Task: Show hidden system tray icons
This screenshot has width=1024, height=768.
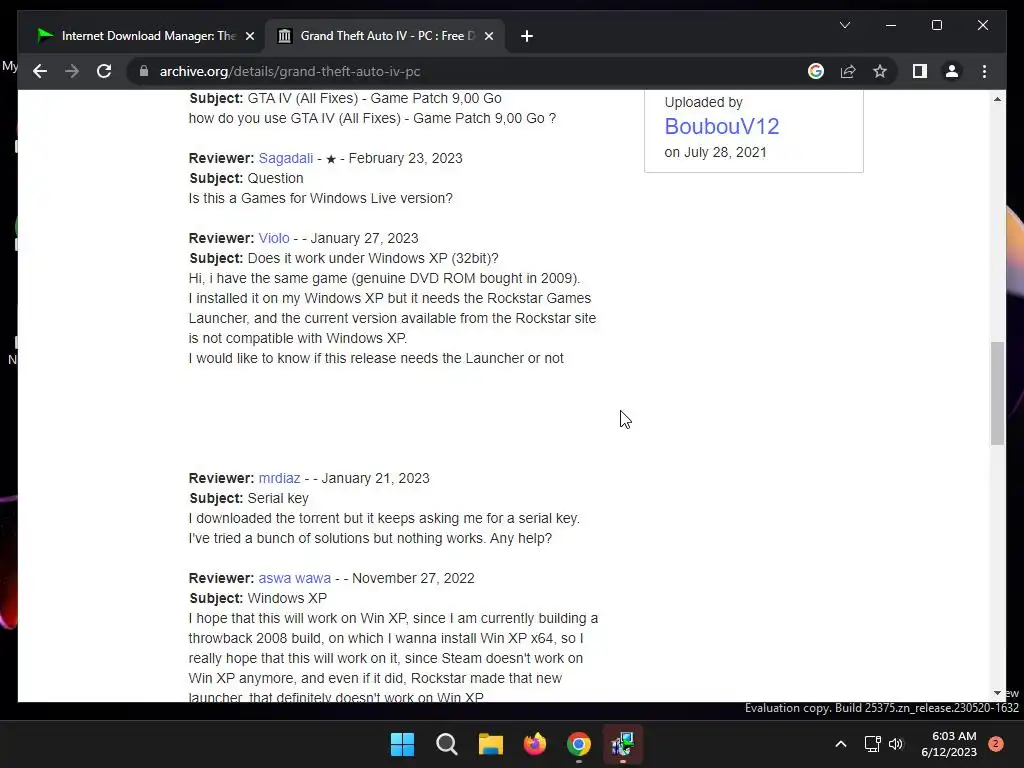Action: pyautogui.click(x=840, y=744)
